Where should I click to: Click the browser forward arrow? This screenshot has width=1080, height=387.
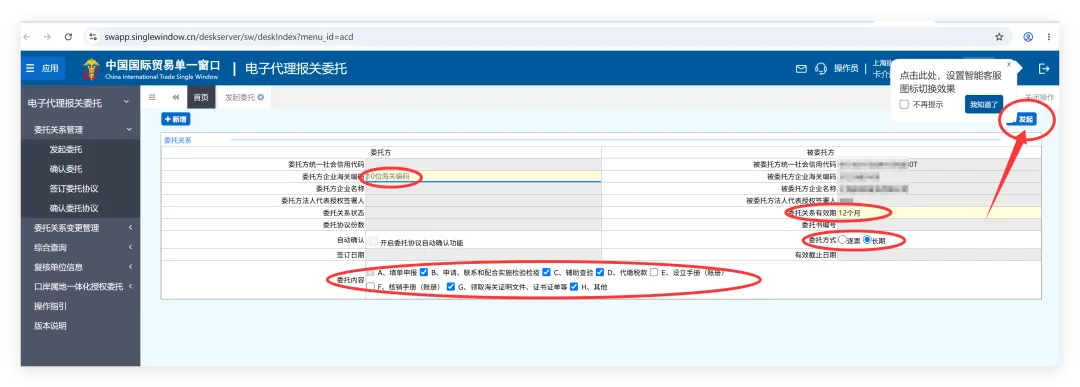(x=48, y=36)
